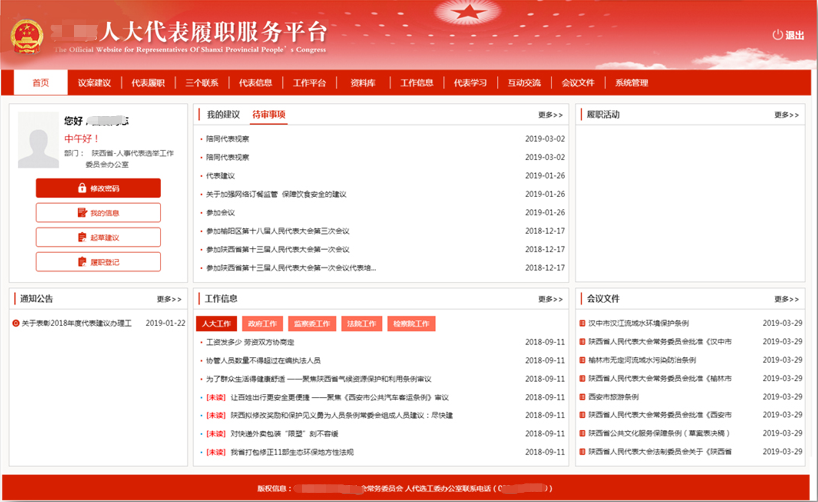The height and width of the screenshot is (502, 818).
Task: Click 更多>> in the 待审事项 panel
Action: [550, 115]
